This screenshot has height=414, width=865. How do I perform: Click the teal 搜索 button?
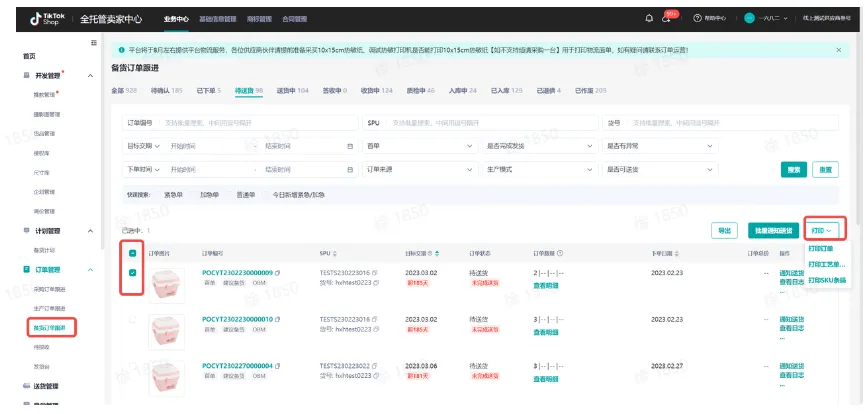[x=794, y=169]
